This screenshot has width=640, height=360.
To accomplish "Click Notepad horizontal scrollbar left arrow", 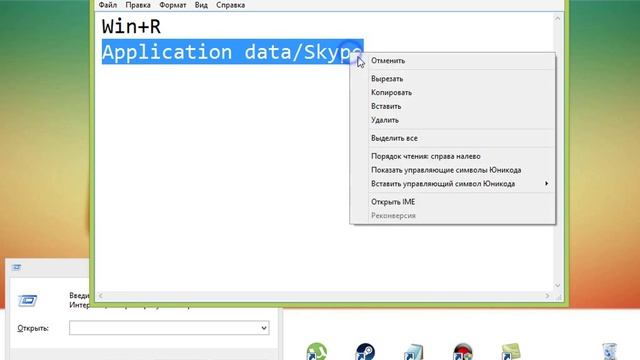I will click(x=100, y=296).
